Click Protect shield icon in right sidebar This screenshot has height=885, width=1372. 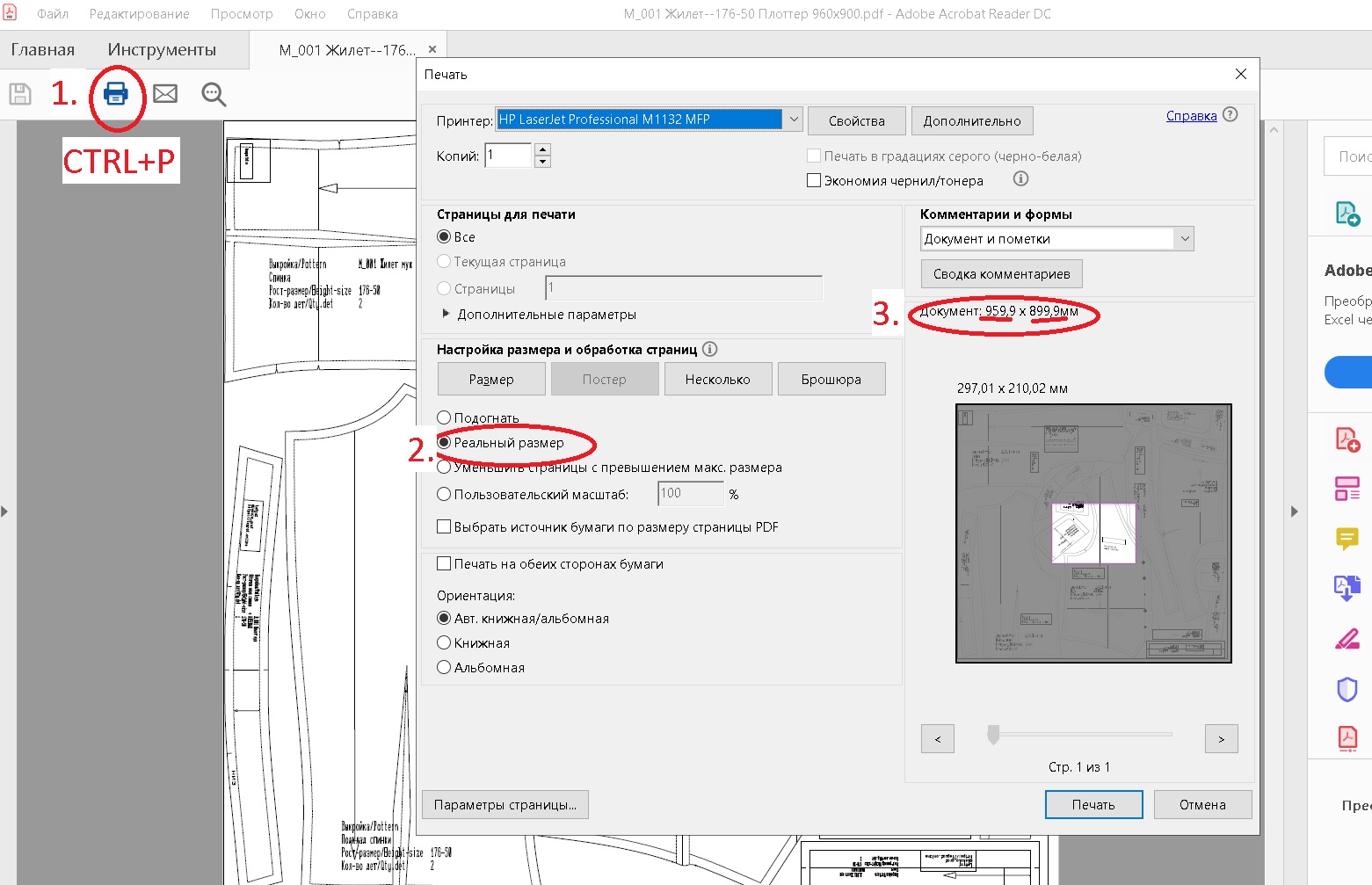coord(1347,689)
